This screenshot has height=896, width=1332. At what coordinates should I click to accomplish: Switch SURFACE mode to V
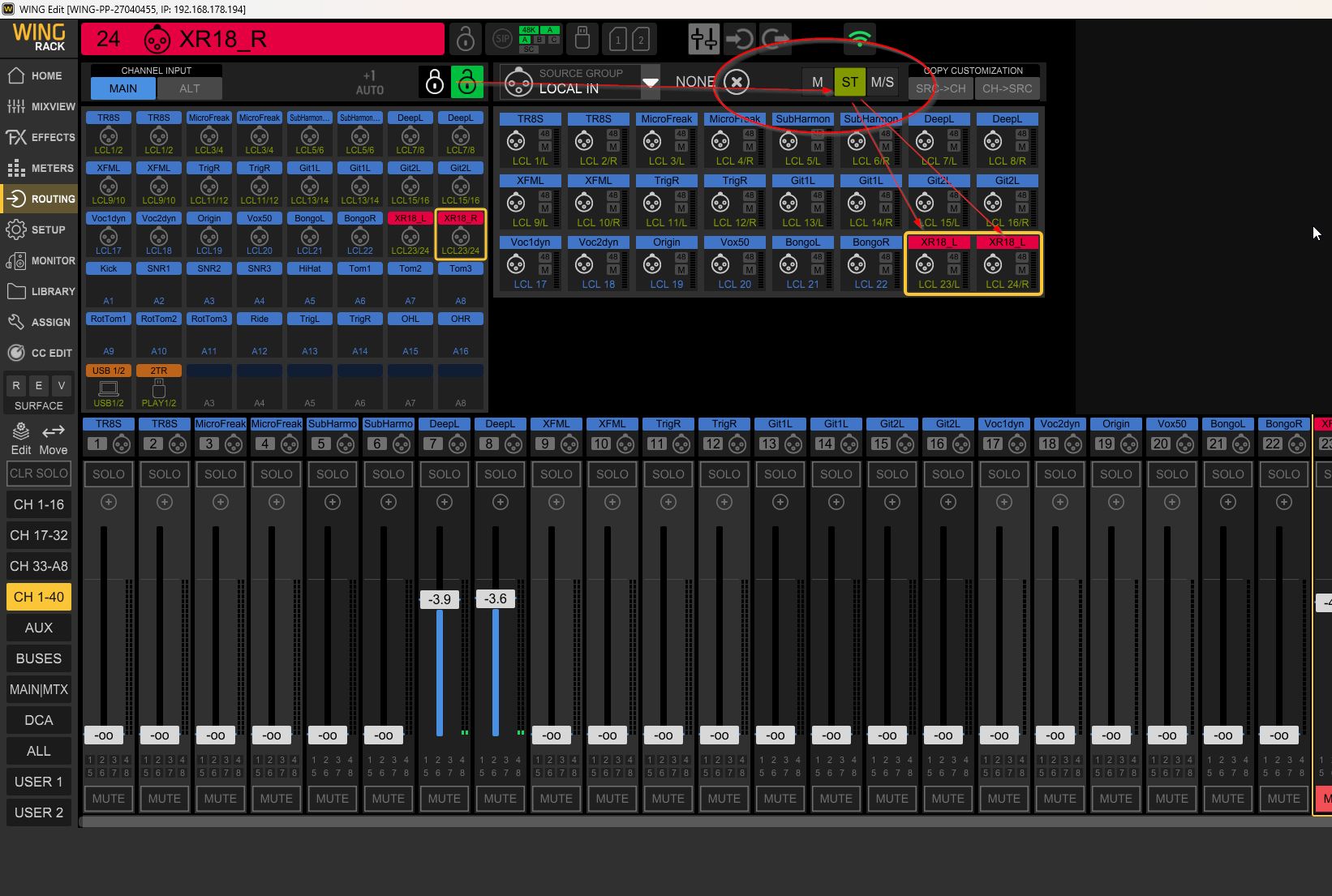[61, 385]
